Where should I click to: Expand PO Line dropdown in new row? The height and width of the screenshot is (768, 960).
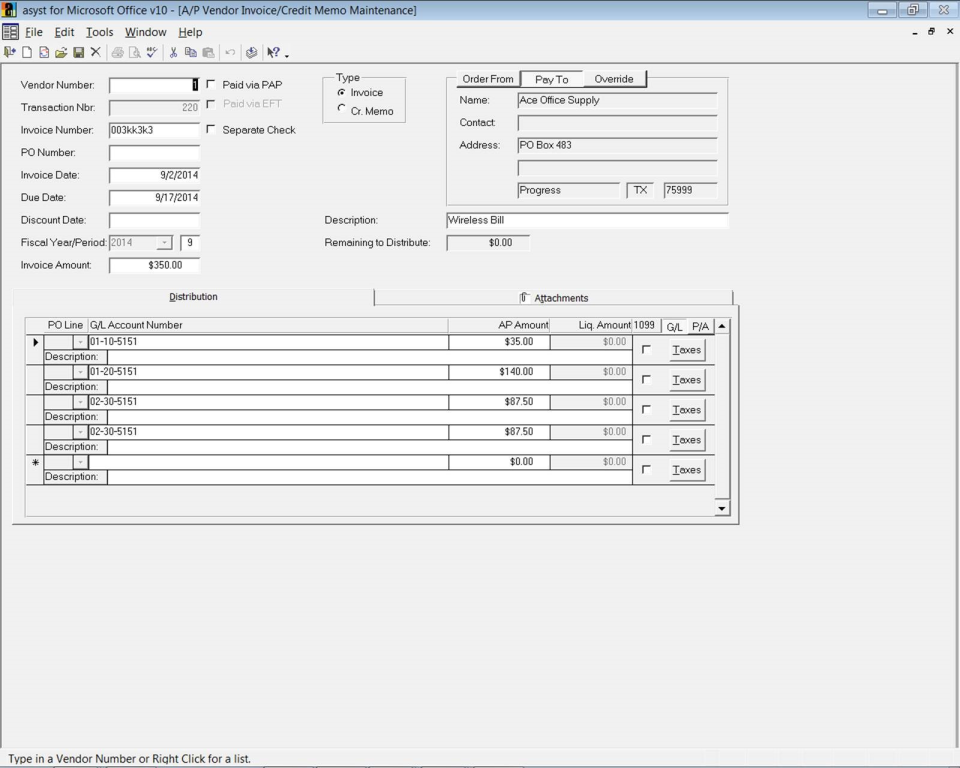click(80, 462)
